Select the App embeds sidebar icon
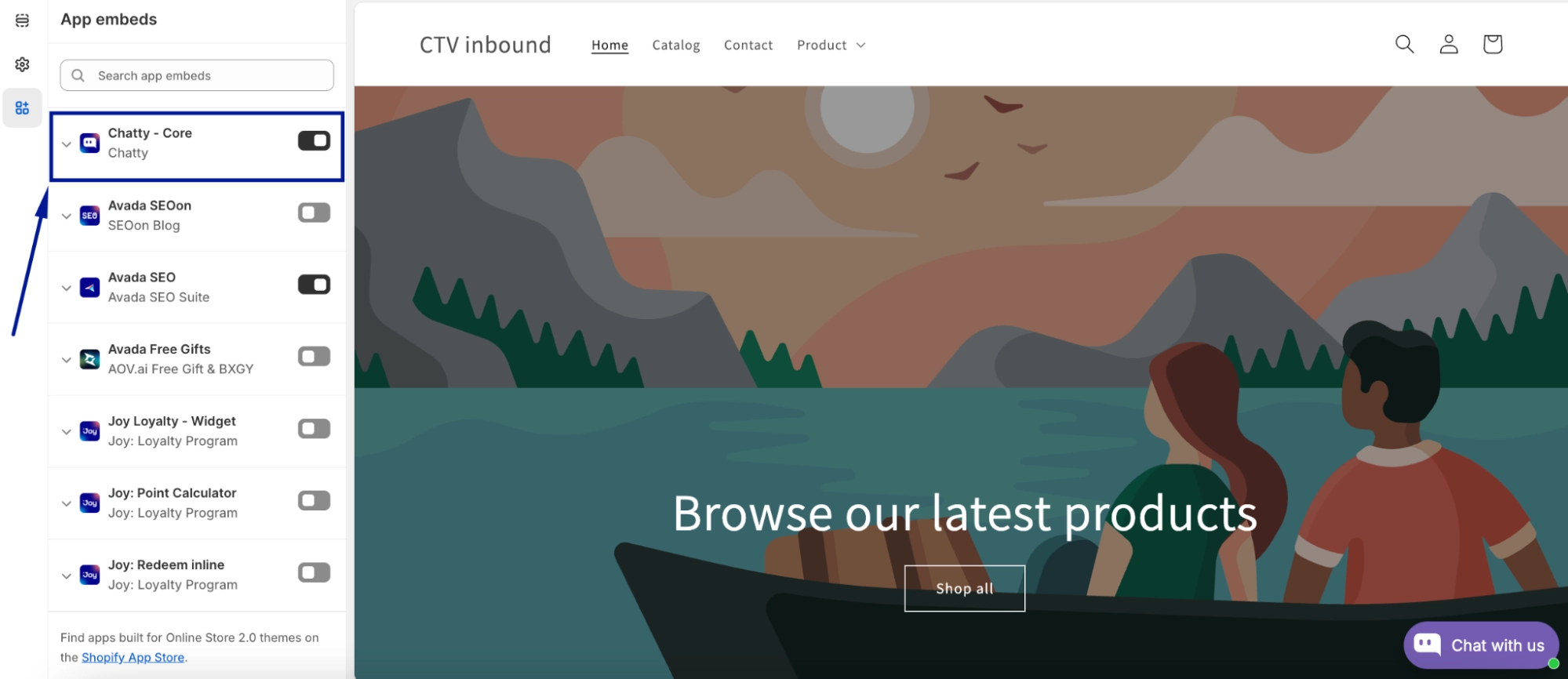Viewport: 1568px width, 679px height. [22, 108]
